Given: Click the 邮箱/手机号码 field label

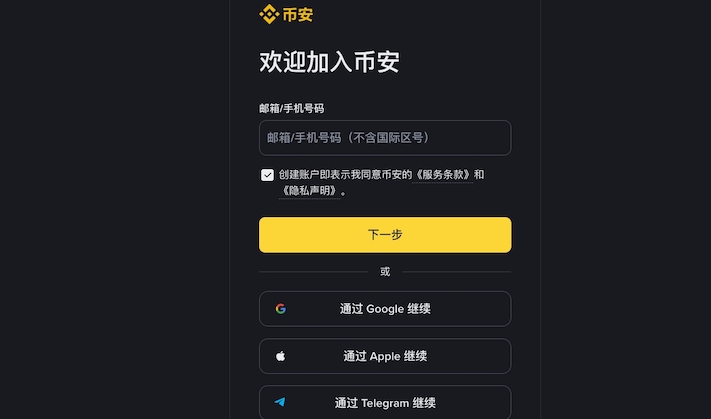Looking at the screenshot, I should point(291,108).
